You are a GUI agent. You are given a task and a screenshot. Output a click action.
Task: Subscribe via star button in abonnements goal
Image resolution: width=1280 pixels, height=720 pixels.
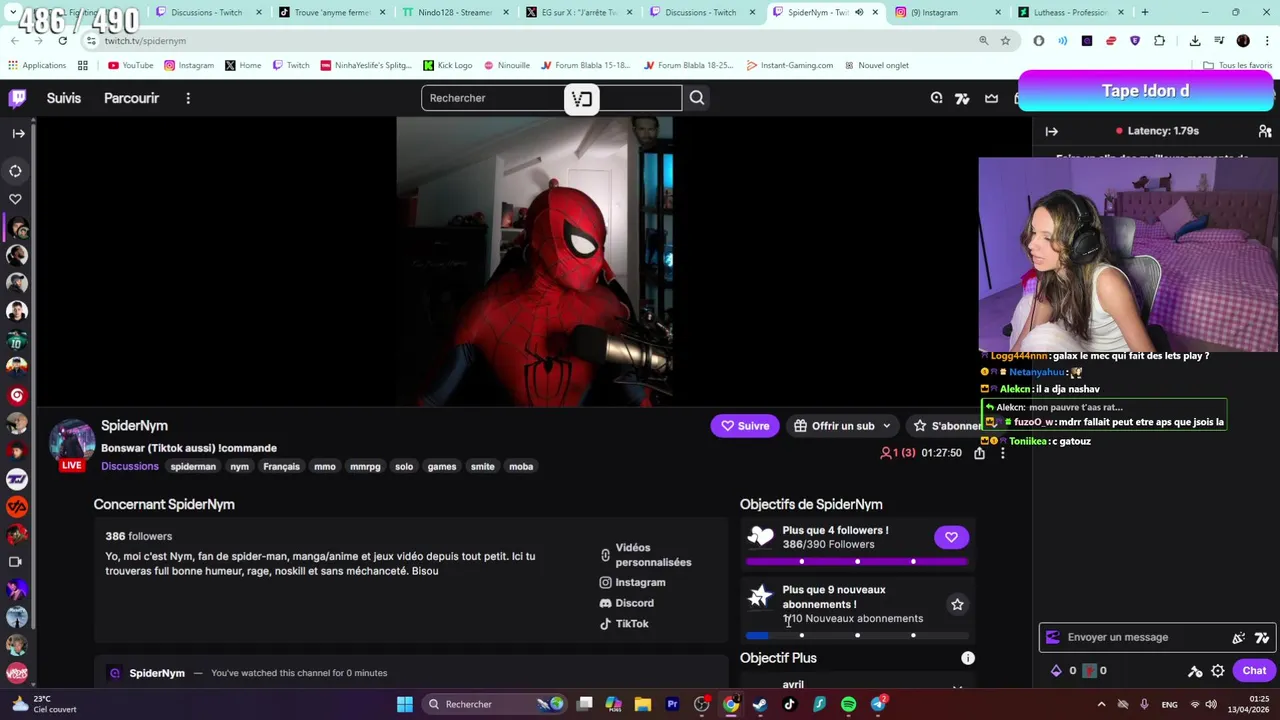957,604
